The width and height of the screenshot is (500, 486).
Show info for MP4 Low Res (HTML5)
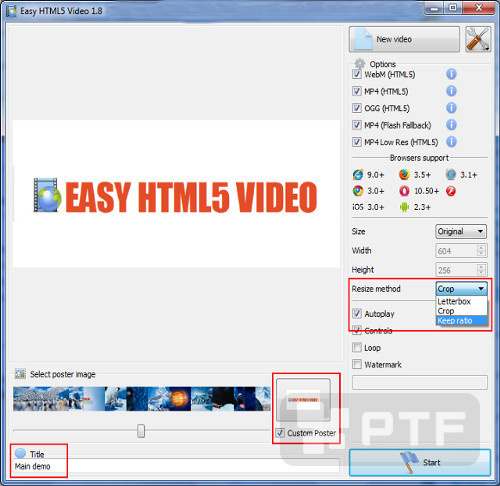pyautogui.click(x=451, y=142)
